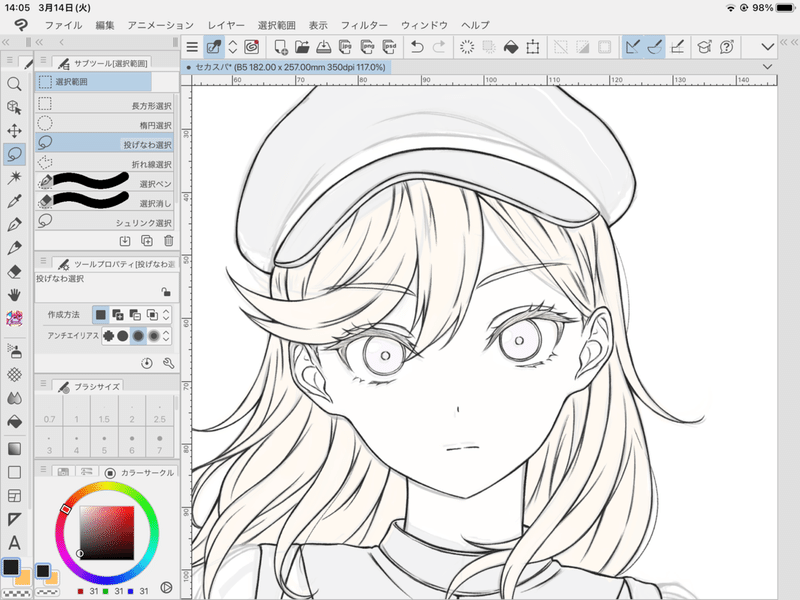Image resolution: width=800 pixels, height=600 pixels.
Task: Choose 楕円選択 sub tool
Action: 105,123
